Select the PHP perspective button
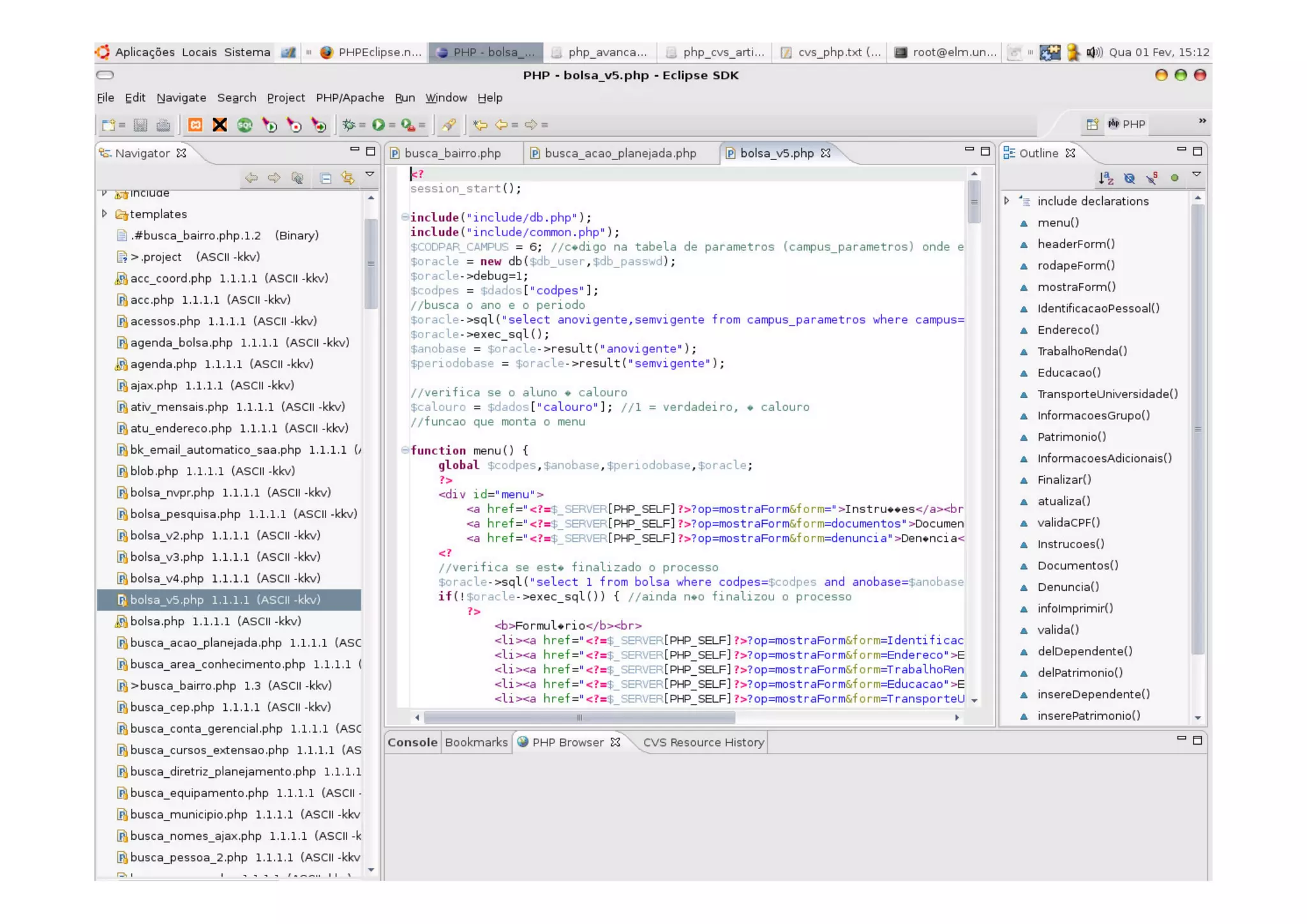This screenshot has width=1307, height=924. pyautogui.click(x=1126, y=124)
